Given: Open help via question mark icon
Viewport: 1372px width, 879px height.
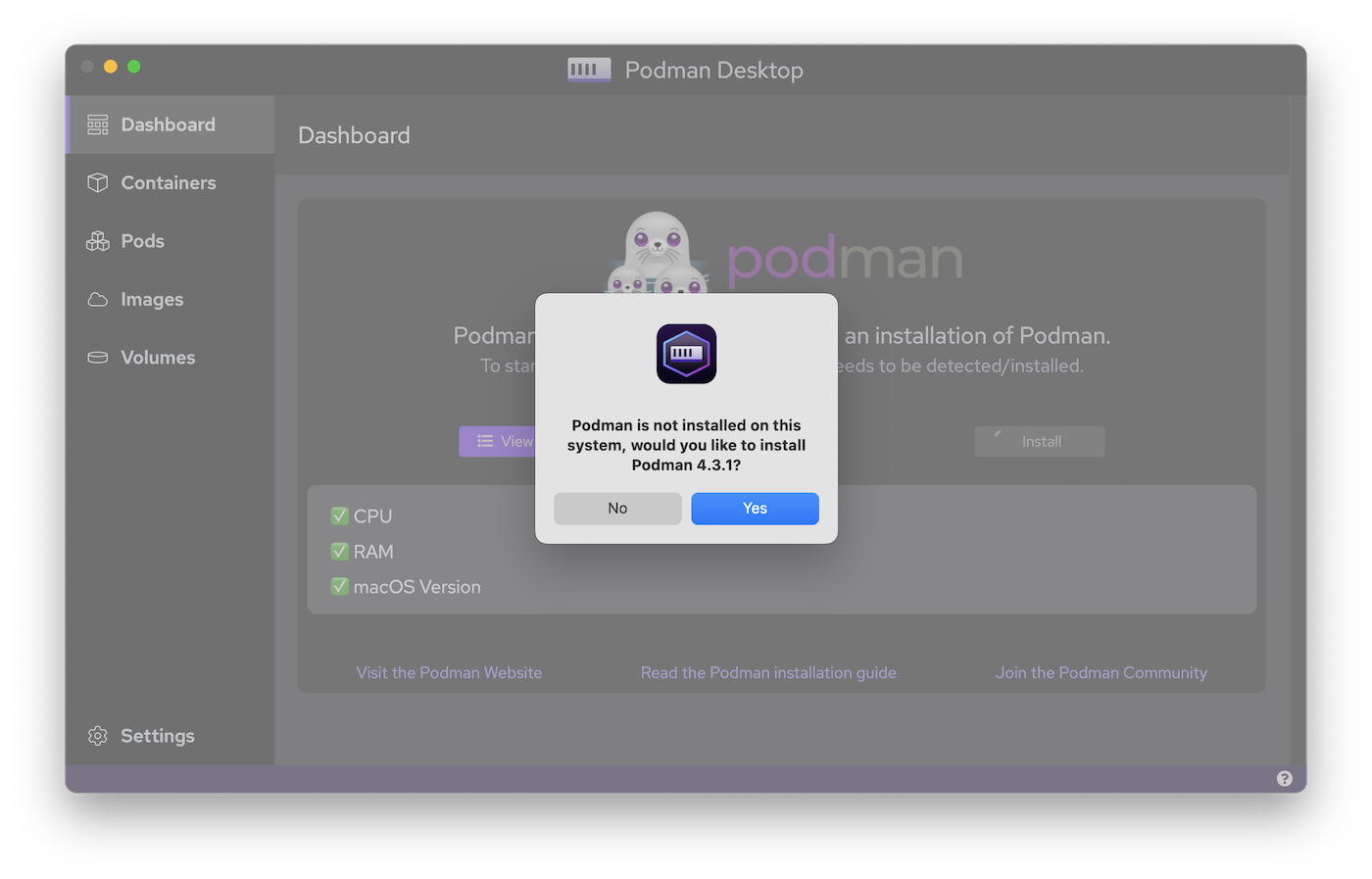Looking at the screenshot, I should click(1284, 779).
